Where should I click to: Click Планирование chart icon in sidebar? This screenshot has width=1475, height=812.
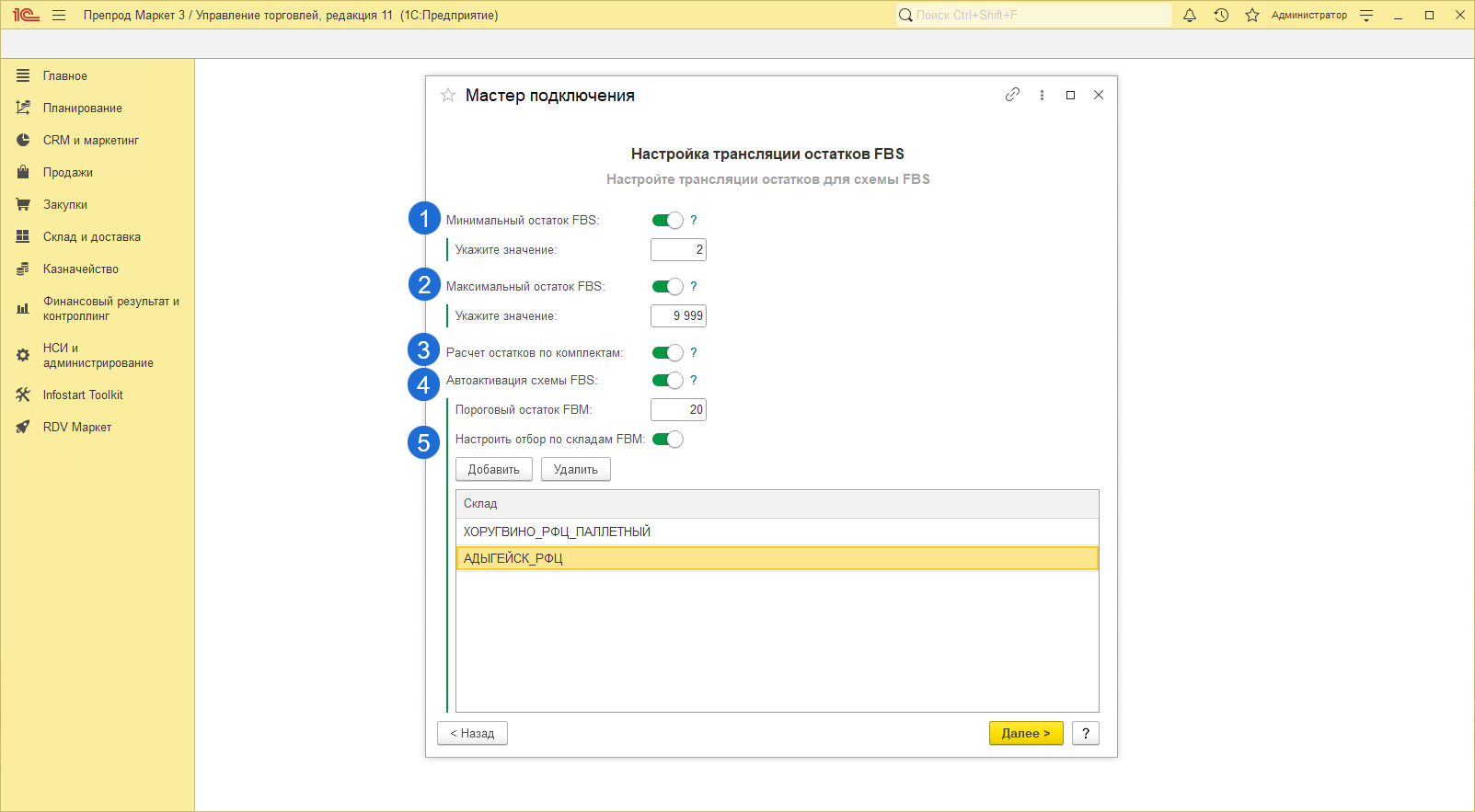point(23,108)
